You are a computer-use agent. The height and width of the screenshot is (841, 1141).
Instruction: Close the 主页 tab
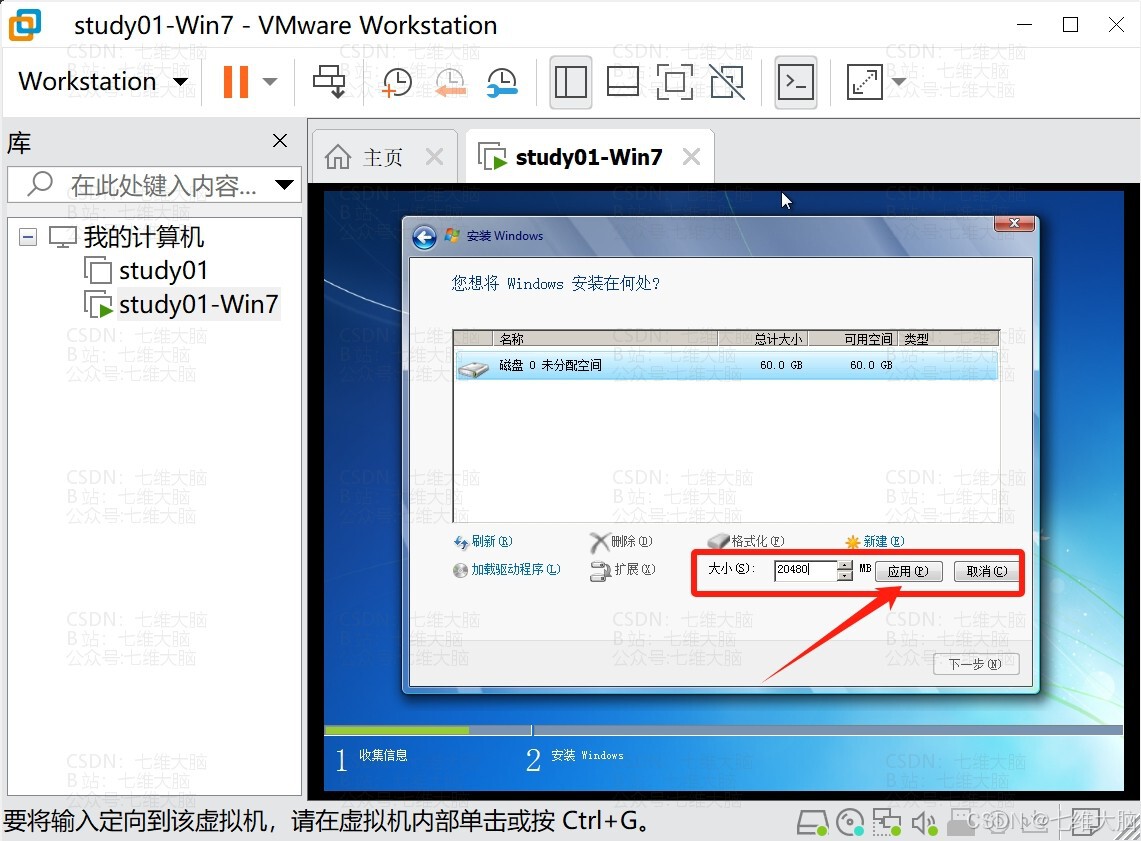[434, 156]
